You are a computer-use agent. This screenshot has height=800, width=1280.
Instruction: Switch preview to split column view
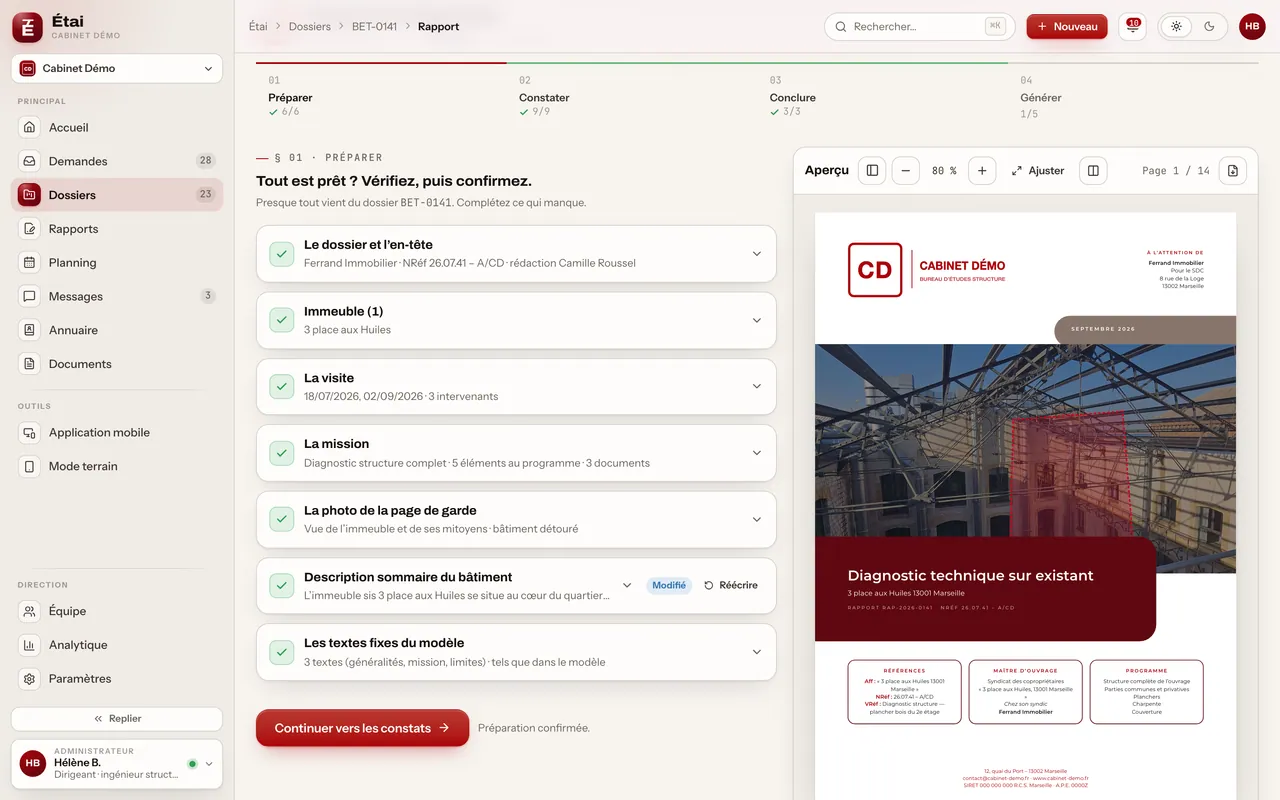click(x=1093, y=171)
